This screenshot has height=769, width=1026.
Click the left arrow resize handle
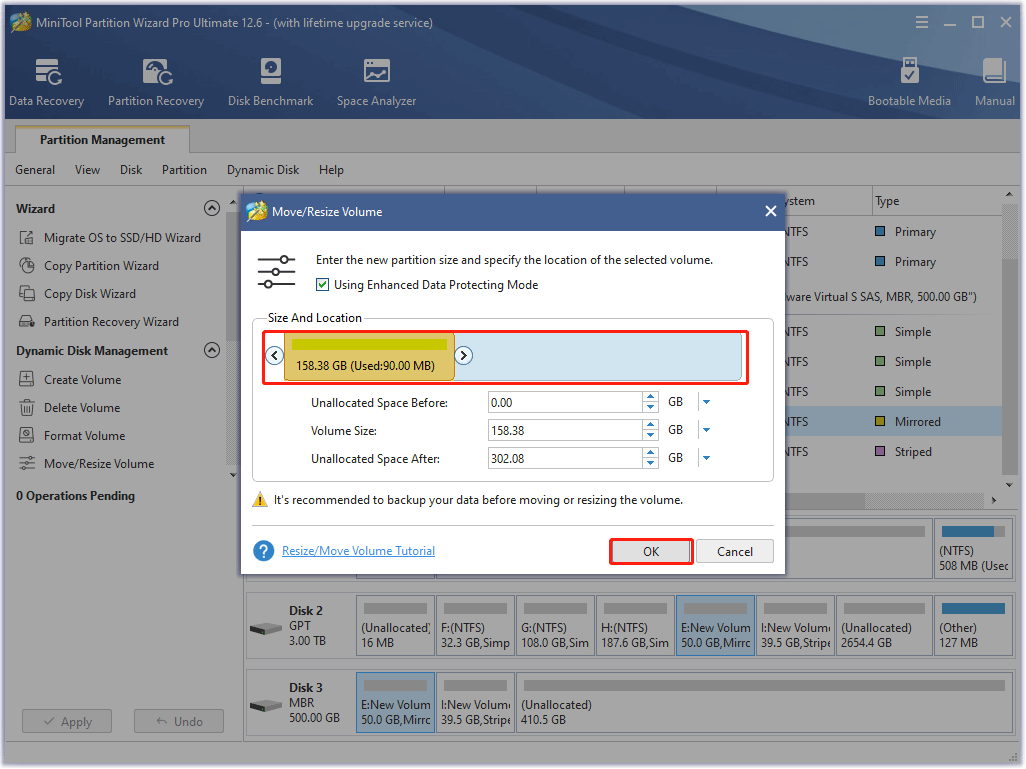[x=275, y=356]
